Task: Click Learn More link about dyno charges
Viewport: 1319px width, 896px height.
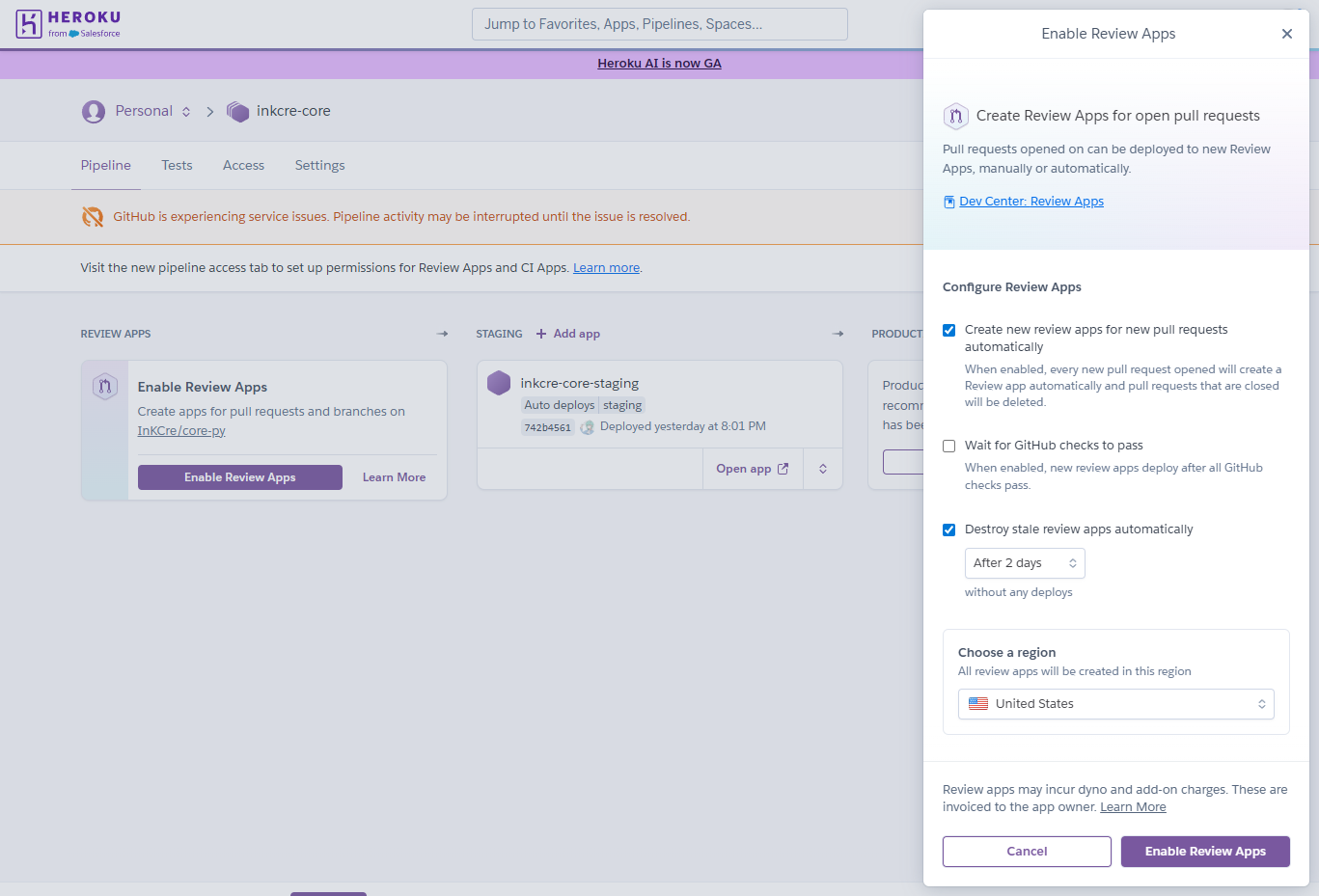Action: (1133, 807)
